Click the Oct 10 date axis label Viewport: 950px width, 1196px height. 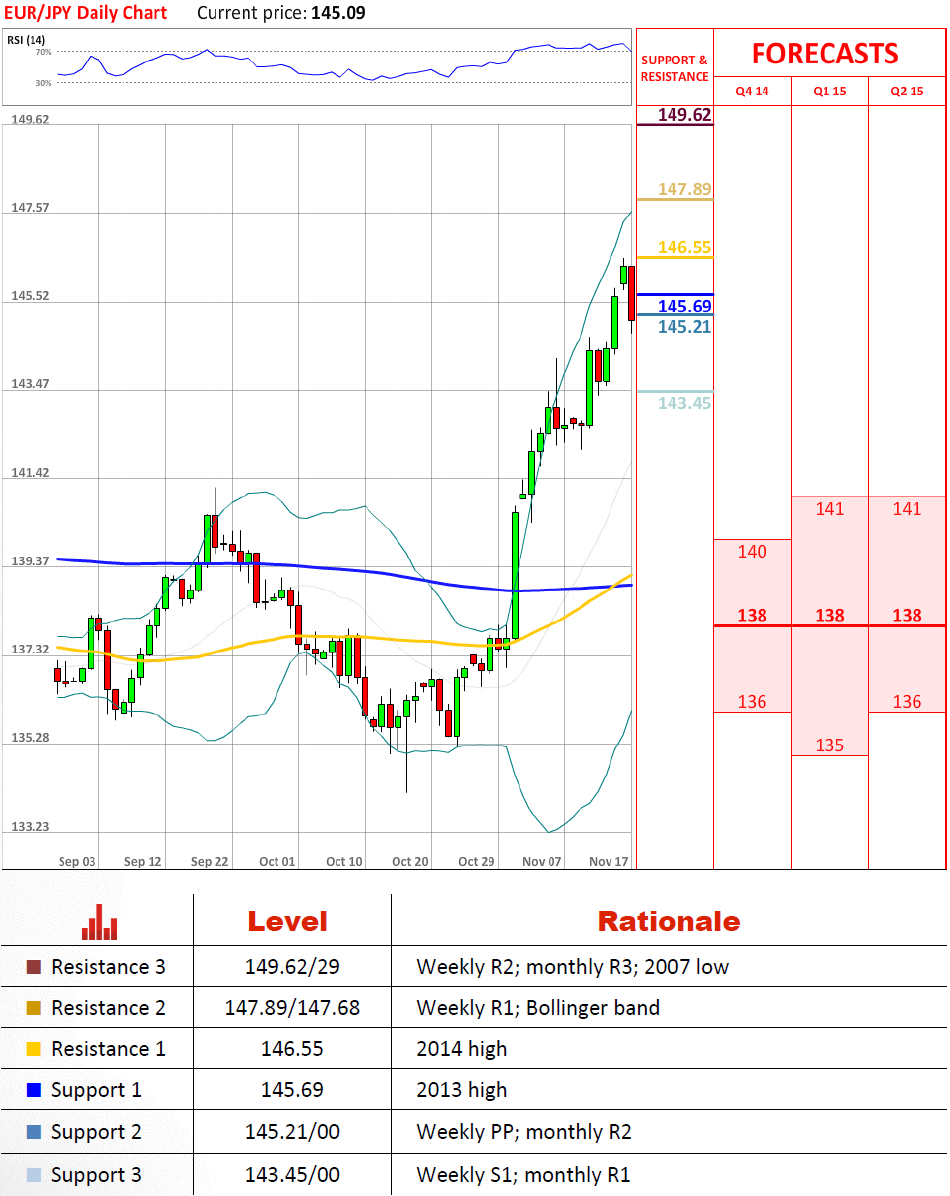point(344,861)
